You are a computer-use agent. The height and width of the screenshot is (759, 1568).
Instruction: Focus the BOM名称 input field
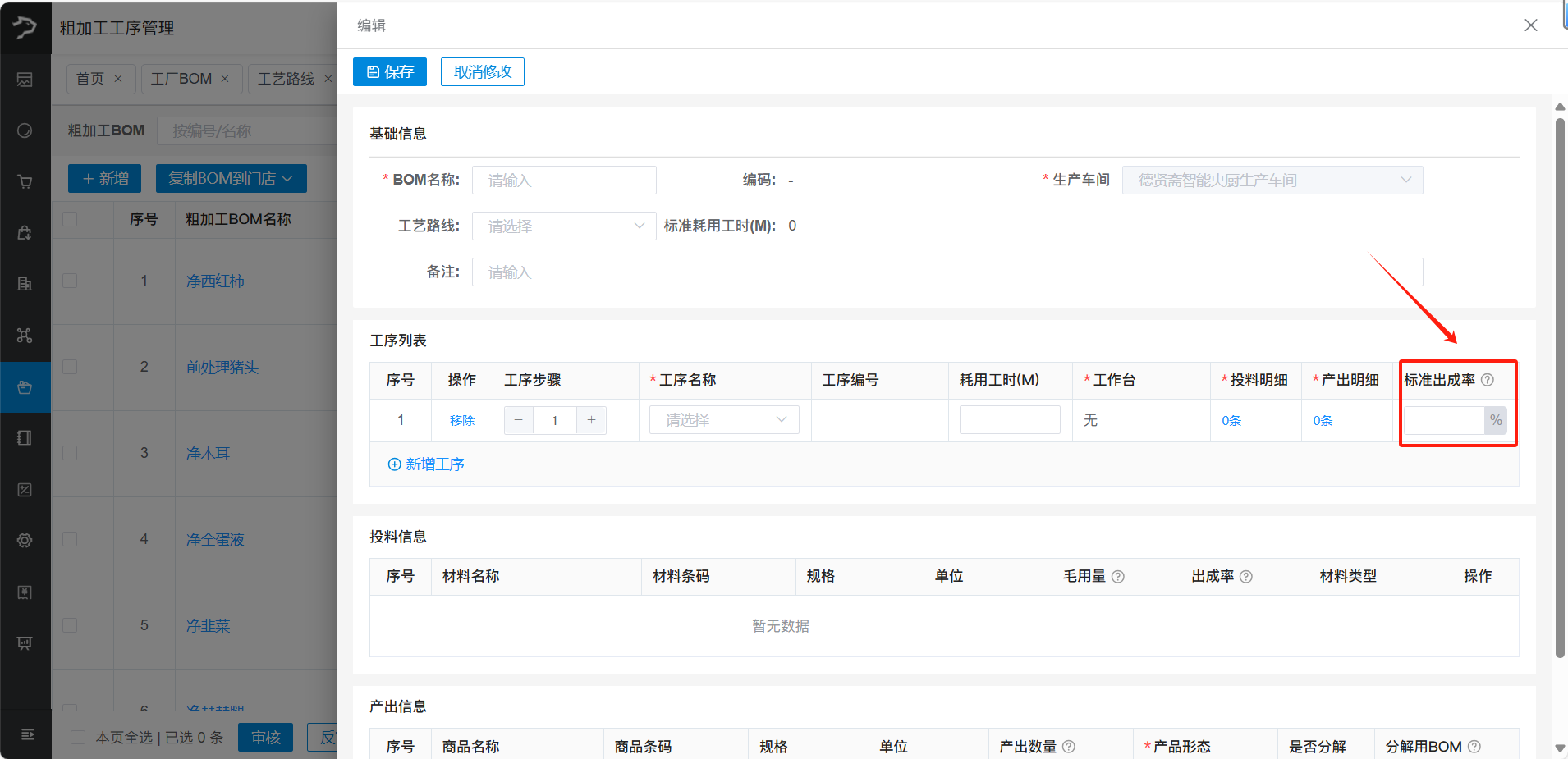click(564, 181)
